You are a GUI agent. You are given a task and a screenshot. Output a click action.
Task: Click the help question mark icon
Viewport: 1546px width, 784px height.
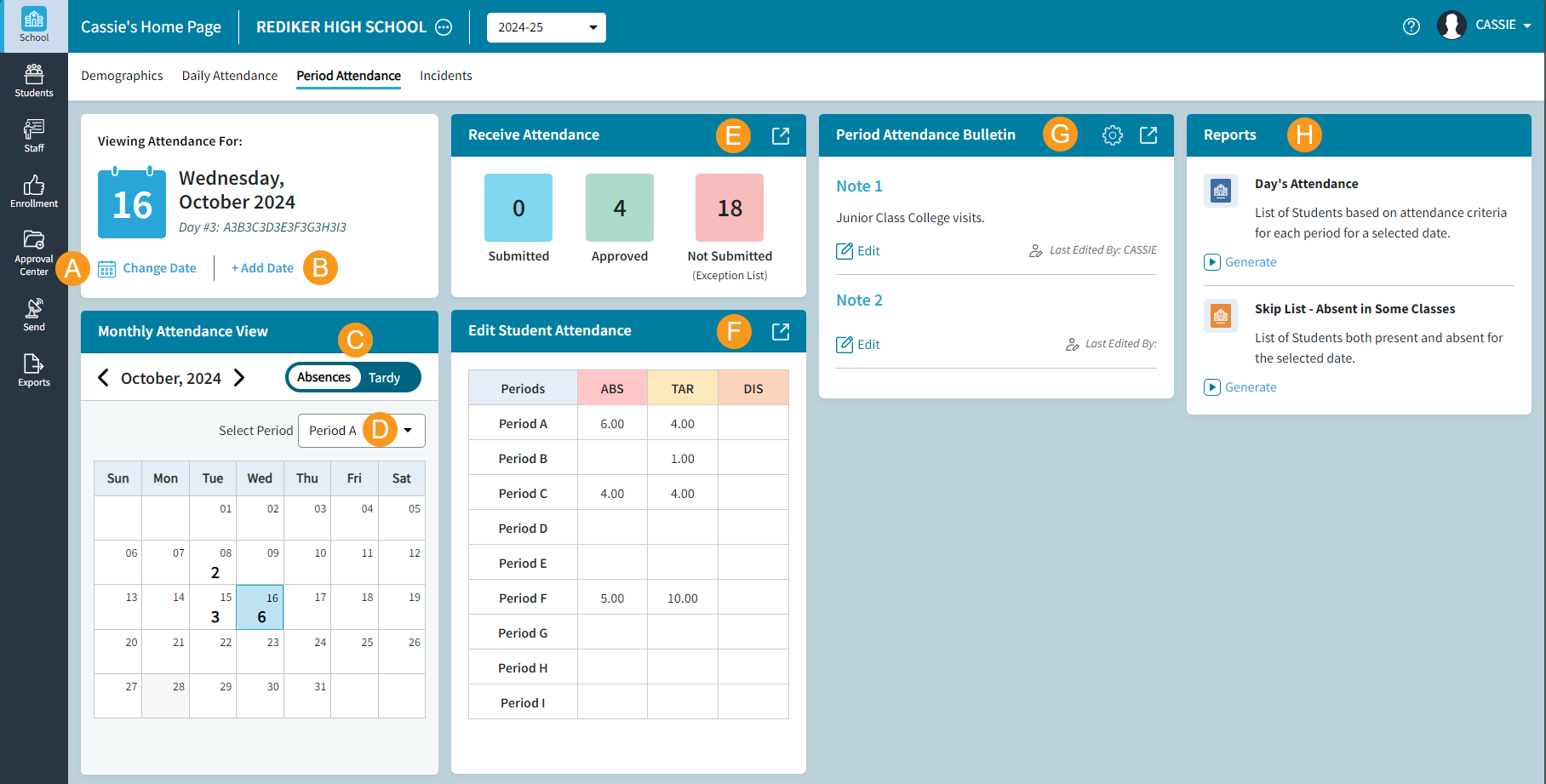(1411, 26)
